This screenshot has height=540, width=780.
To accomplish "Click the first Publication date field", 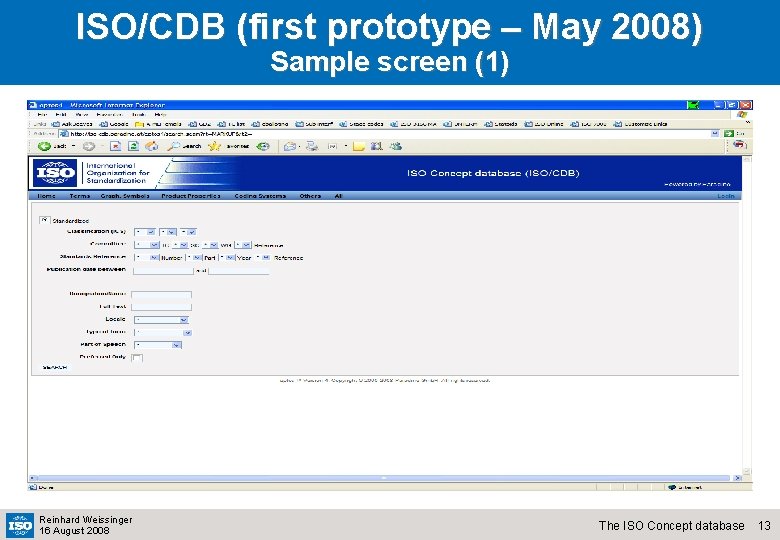I will click(163, 271).
